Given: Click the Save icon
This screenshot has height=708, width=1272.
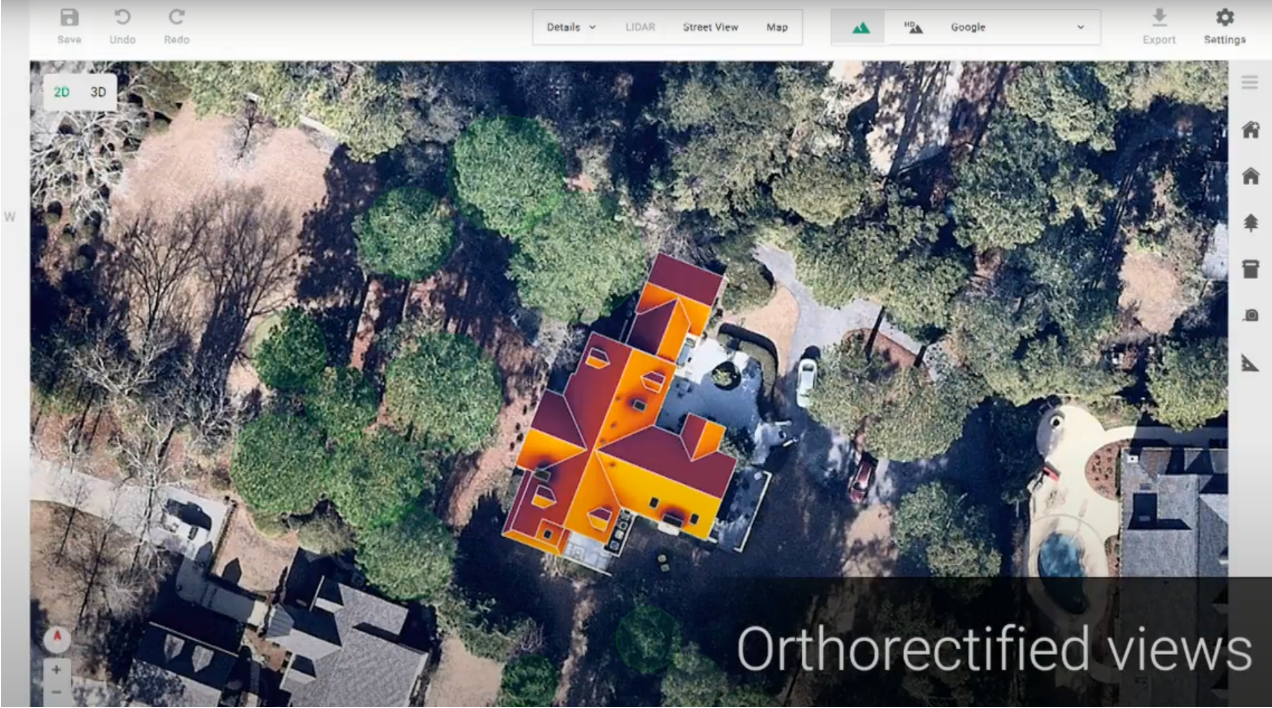Looking at the screenshot, I should click(69, 18).
